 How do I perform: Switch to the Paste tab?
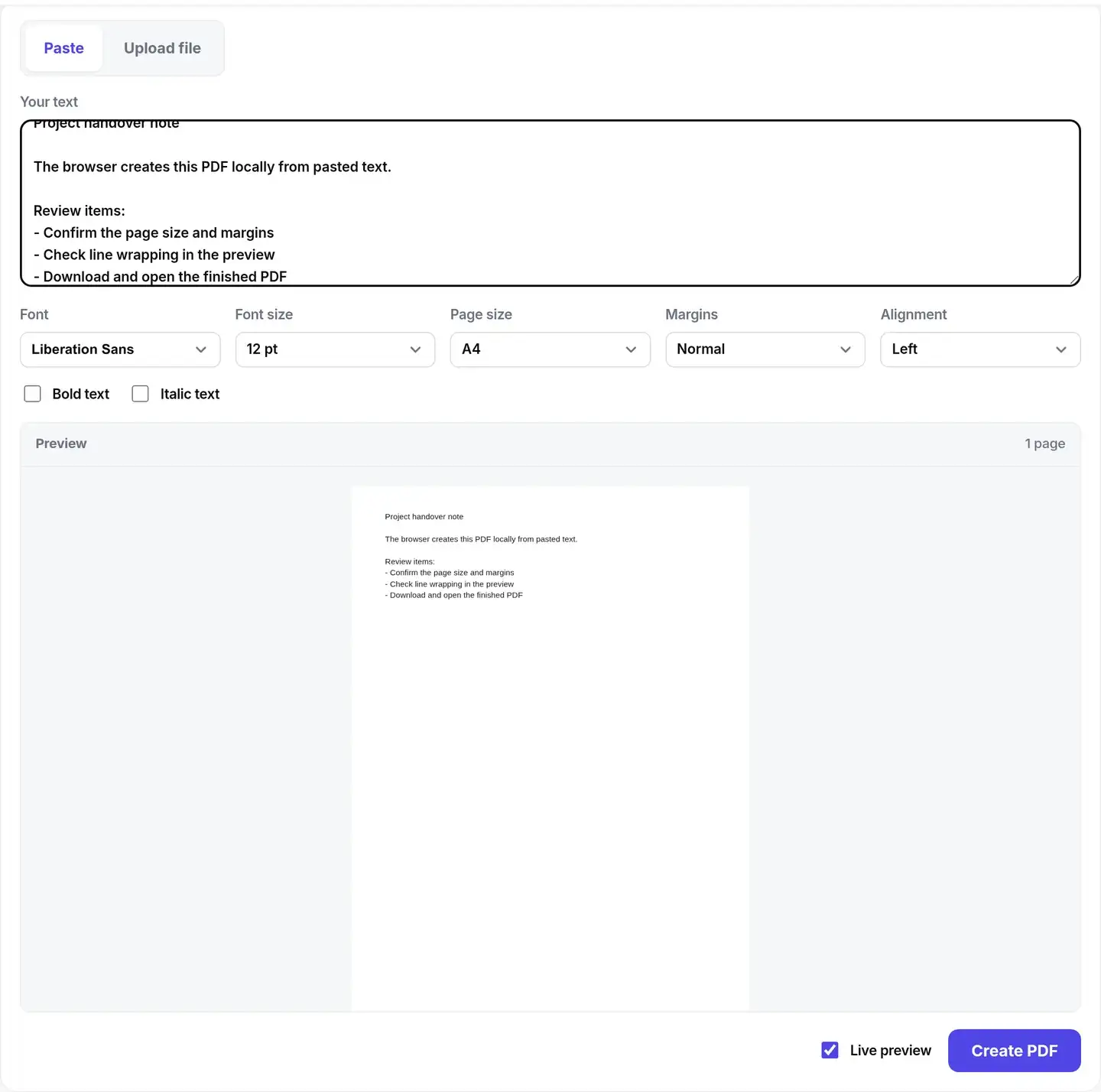(63, 48)
